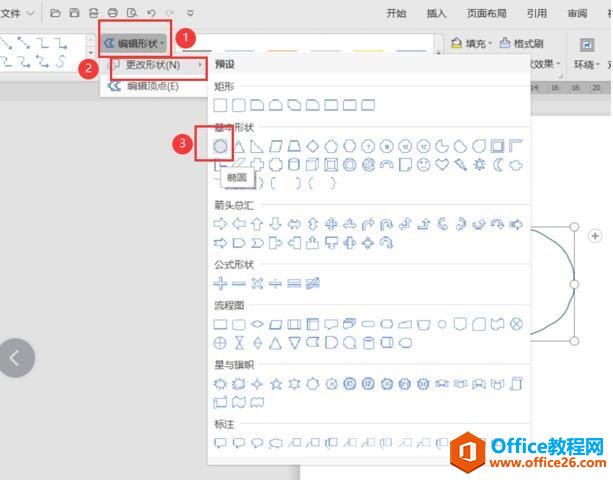This screenshot has width=613, height=480.
Task: Open the 文件 menu
Action: click(x=16, y=13)
